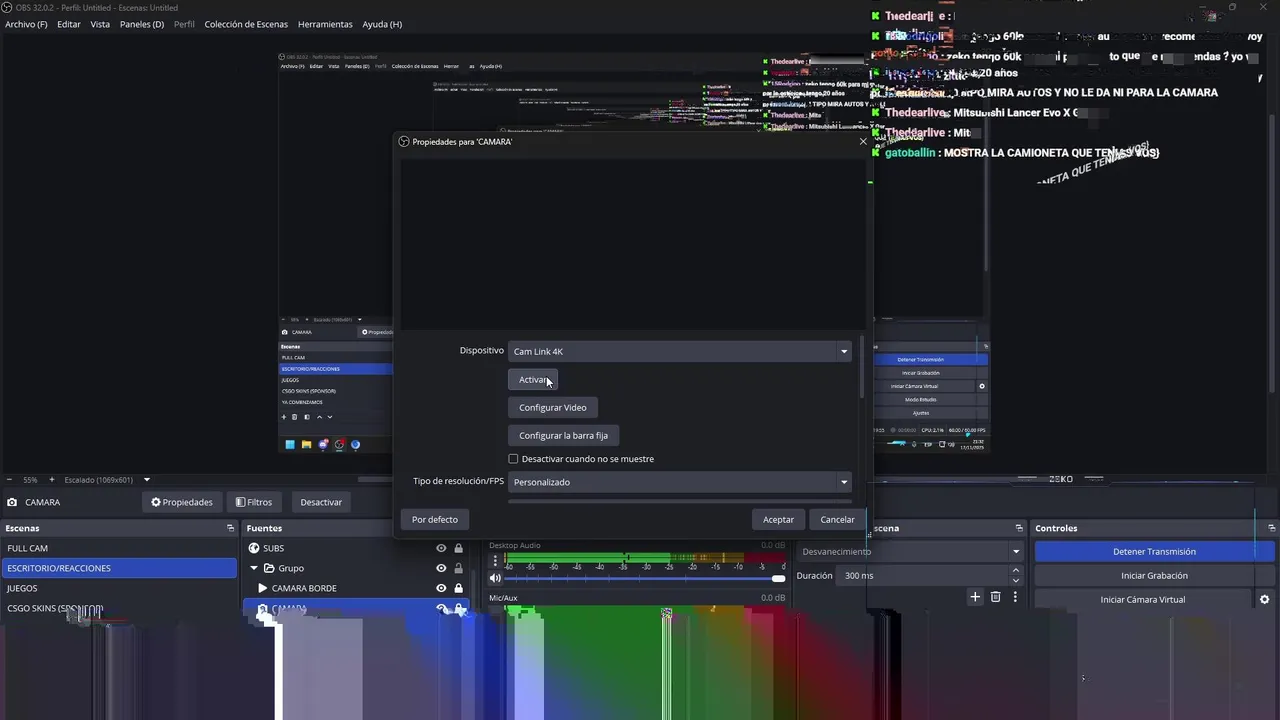Open Tipo de resolución/FPS Personalizado dropdown
This screenshot has width=1280, height=720.
(x=680, y=482)
